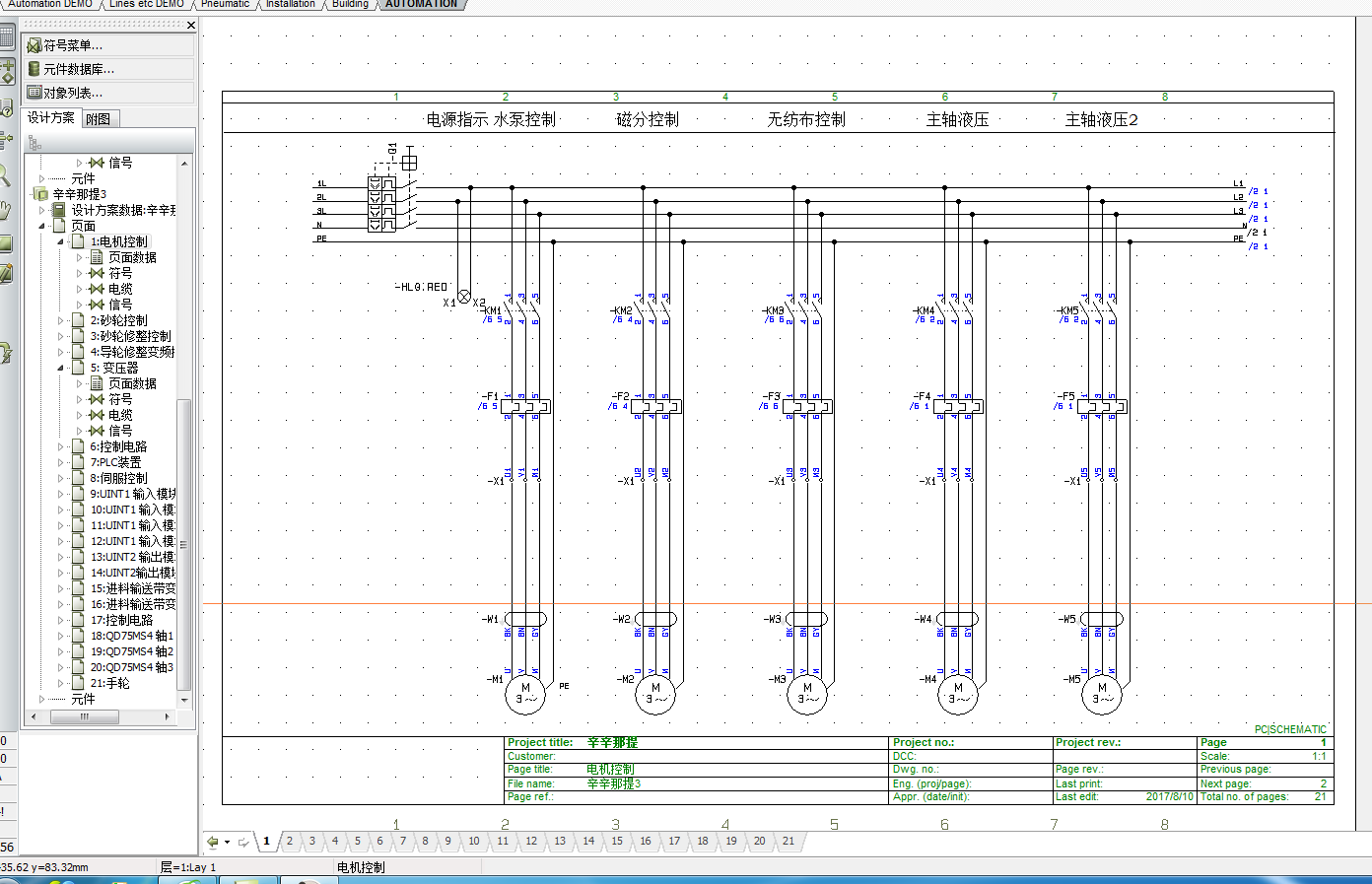The image size is (1372, 884).
Task: Close the left explorer panel
Action: tap(191, 26)
